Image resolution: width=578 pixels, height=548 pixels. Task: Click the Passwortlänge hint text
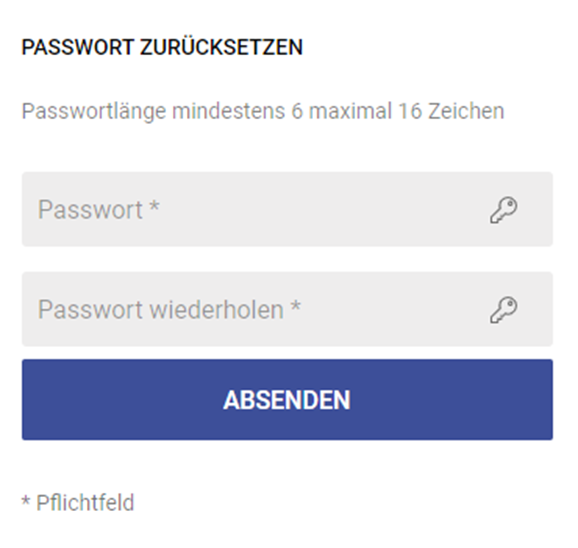(x=263, y=111)
